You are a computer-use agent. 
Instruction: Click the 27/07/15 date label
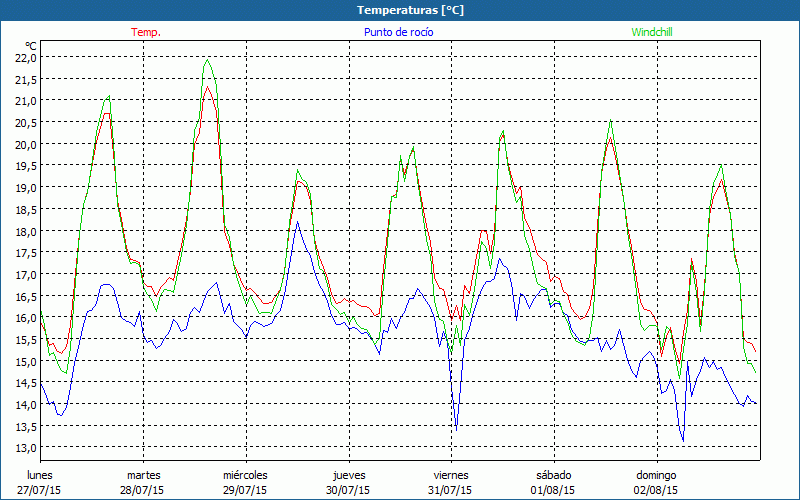point(41,490)
